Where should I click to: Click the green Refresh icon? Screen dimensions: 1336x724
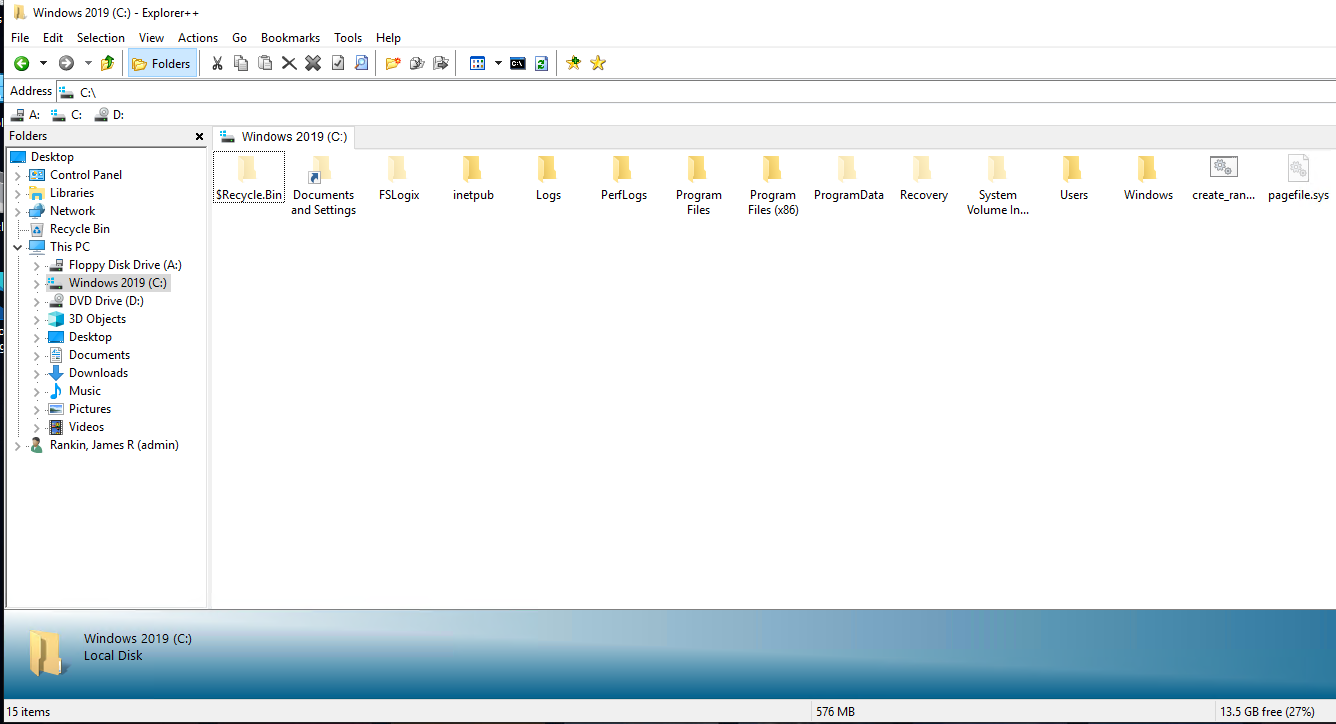541,63
